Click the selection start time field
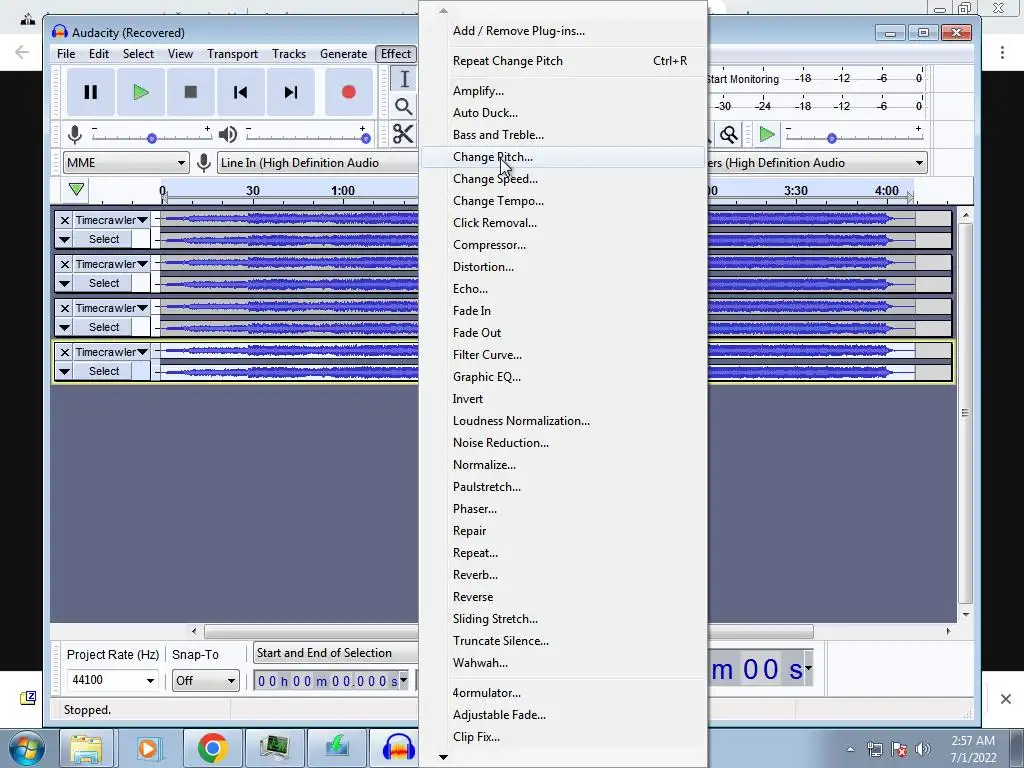1024x768 pixels. pyautogui.click(x=330, y=681)
